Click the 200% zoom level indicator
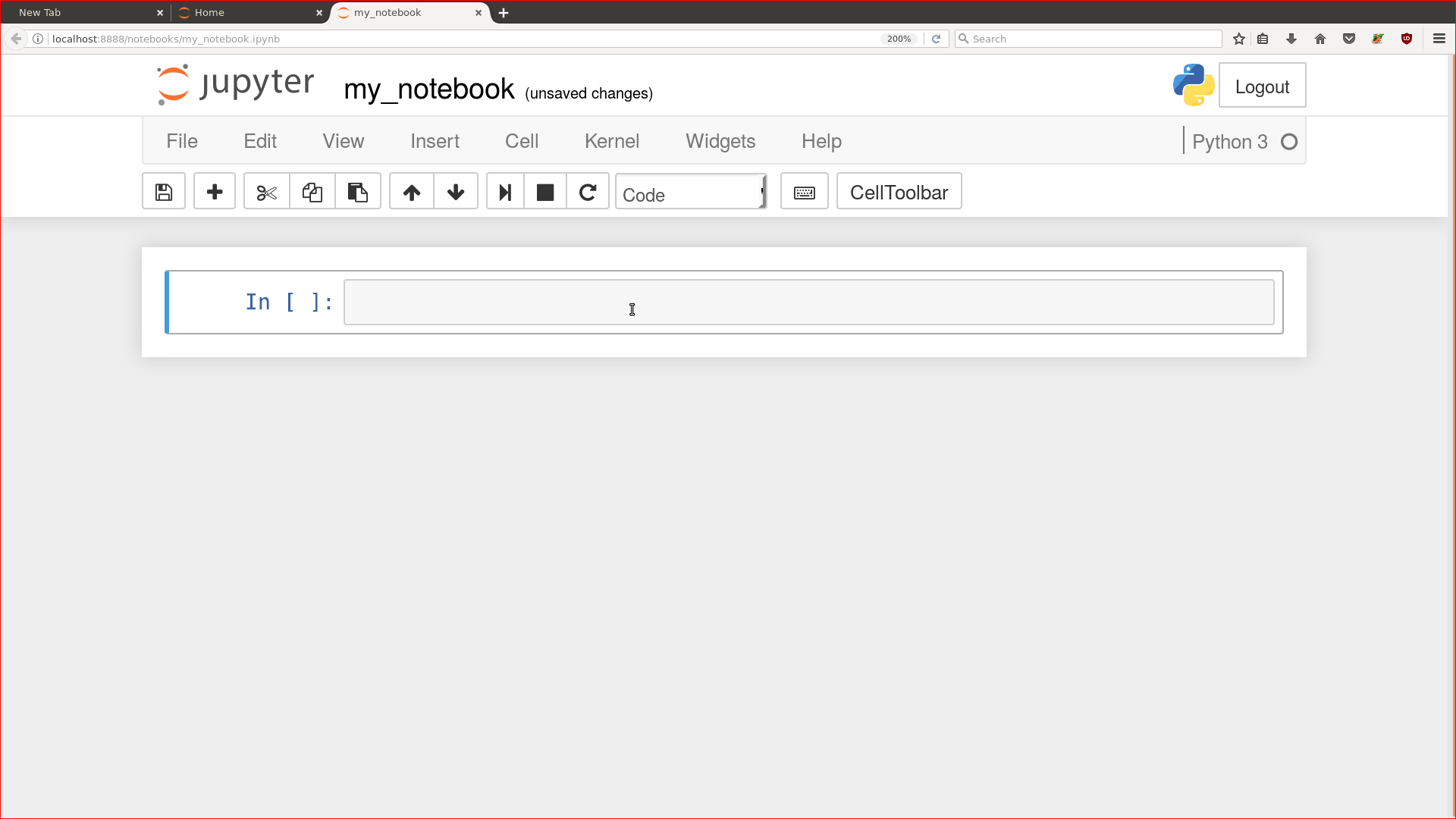This screenshot has width=1456, height=819. 899,39
